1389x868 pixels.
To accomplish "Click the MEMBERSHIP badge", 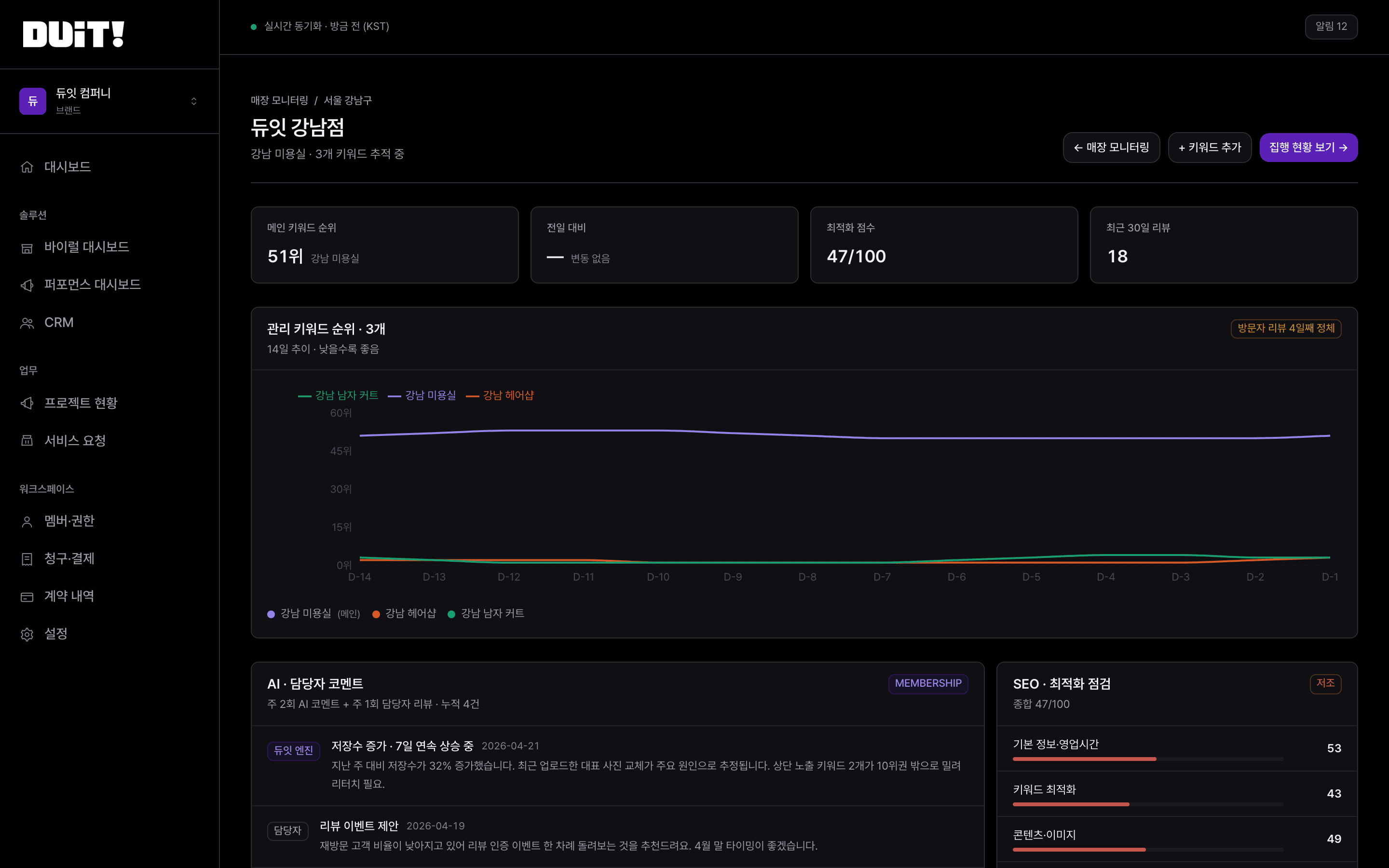I will tap(928, 684).
